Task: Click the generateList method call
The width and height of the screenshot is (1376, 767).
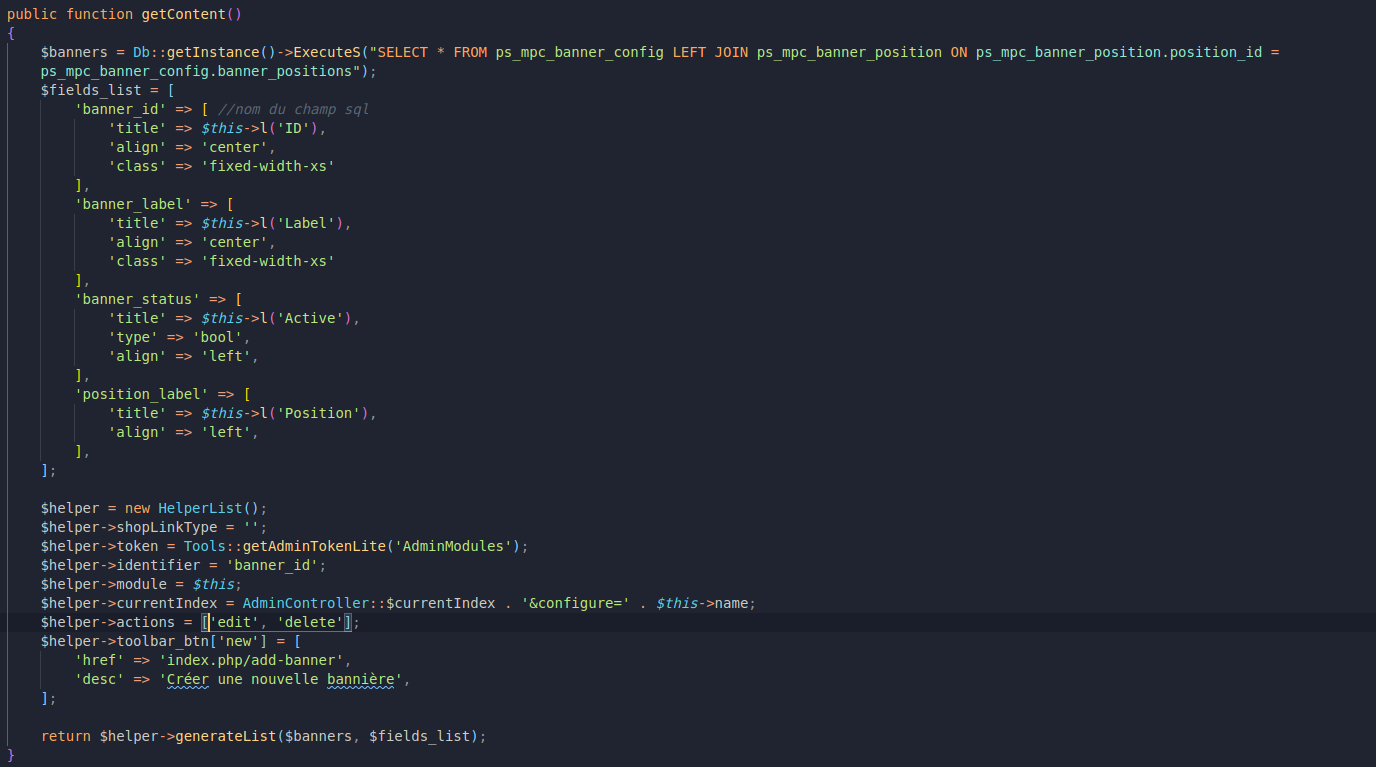Action: [226, 736]
